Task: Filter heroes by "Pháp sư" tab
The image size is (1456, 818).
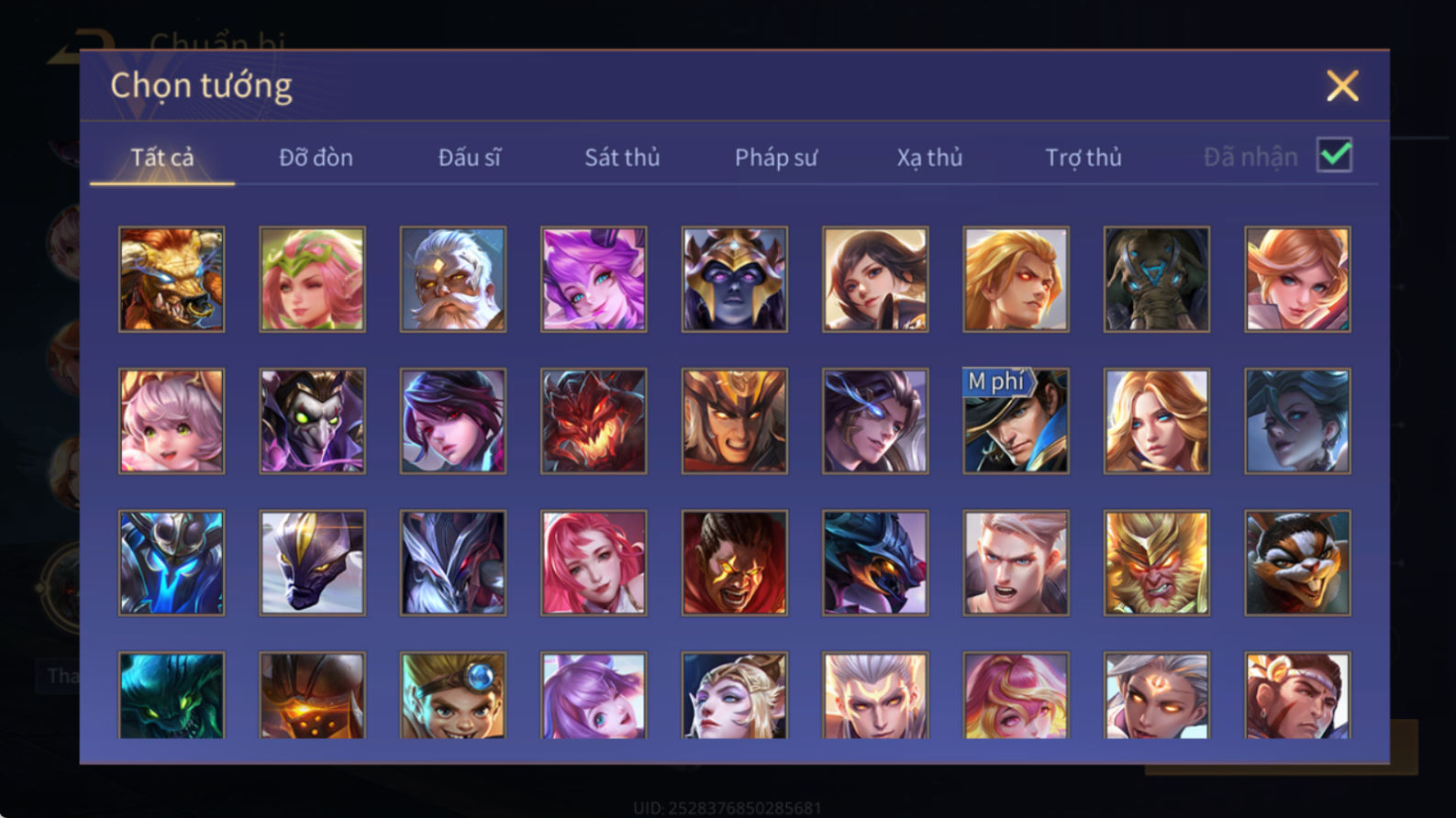Action: click(x=775, y=158)
